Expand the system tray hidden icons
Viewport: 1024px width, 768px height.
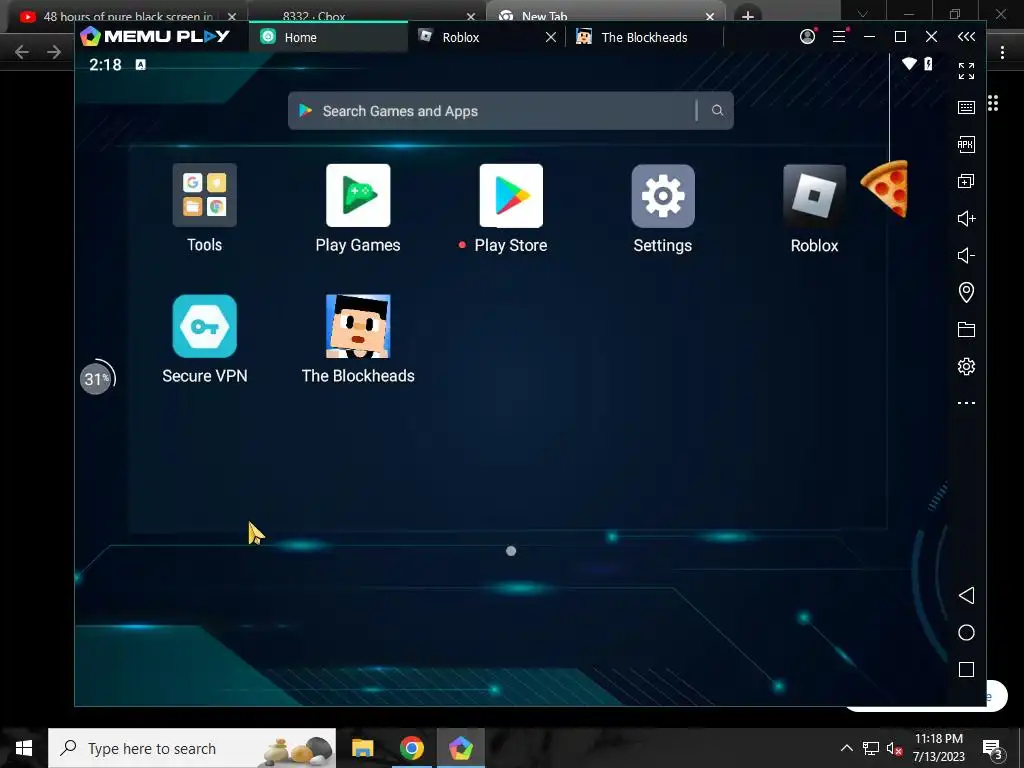pyautogui.click(x=846, y=748)
